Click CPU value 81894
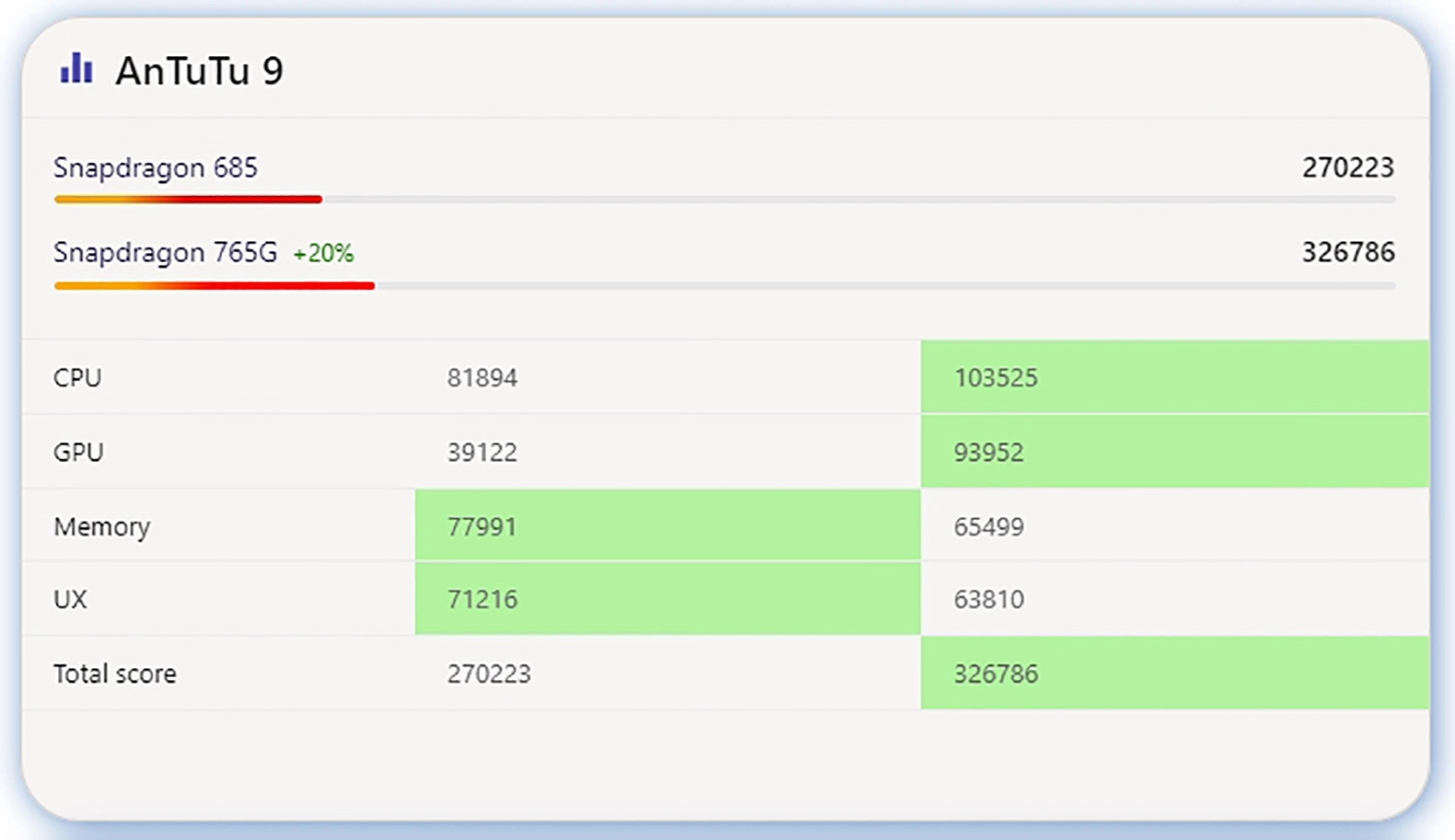 482,377
